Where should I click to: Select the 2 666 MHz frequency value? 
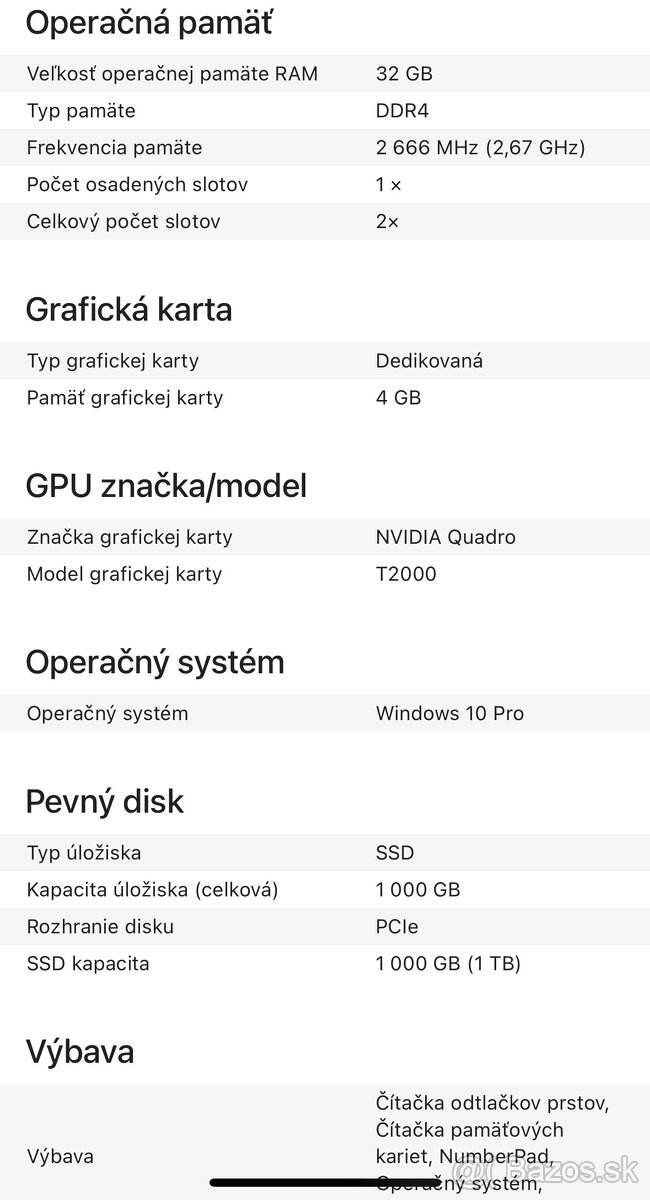pos(480,147)
